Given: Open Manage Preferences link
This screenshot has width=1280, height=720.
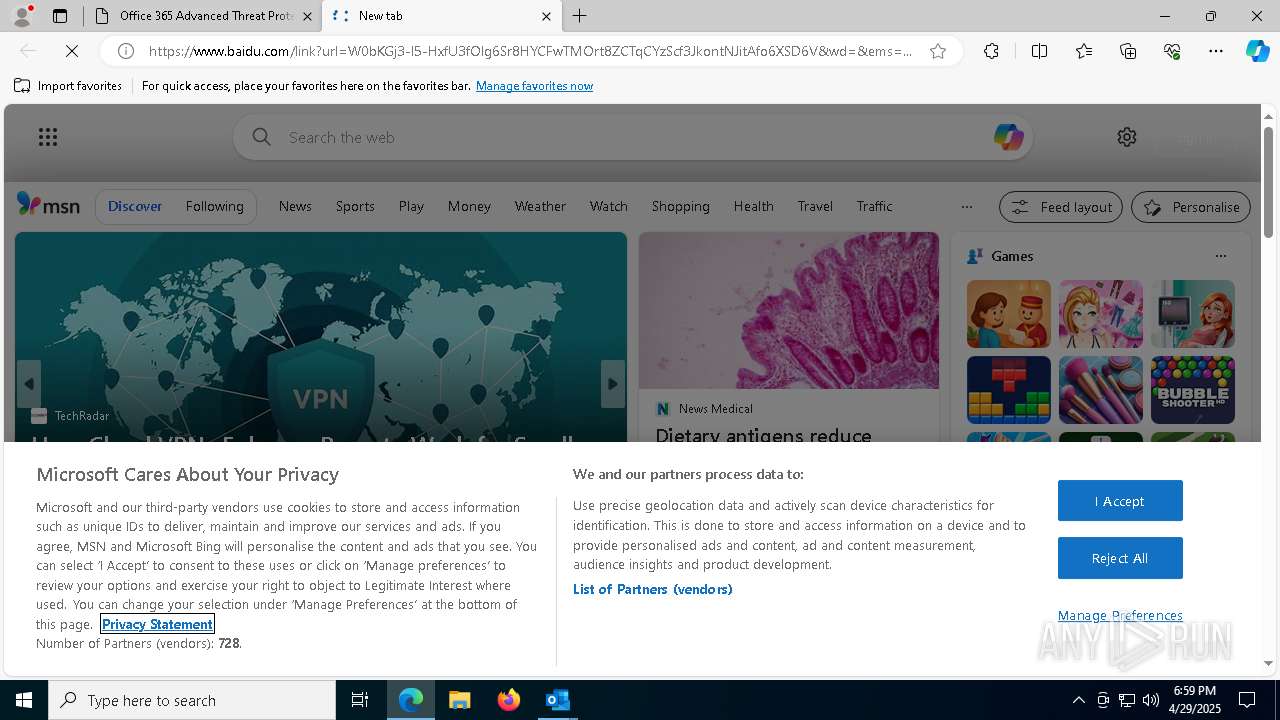Looking at the screenshot, I should tap(1120, 615).
